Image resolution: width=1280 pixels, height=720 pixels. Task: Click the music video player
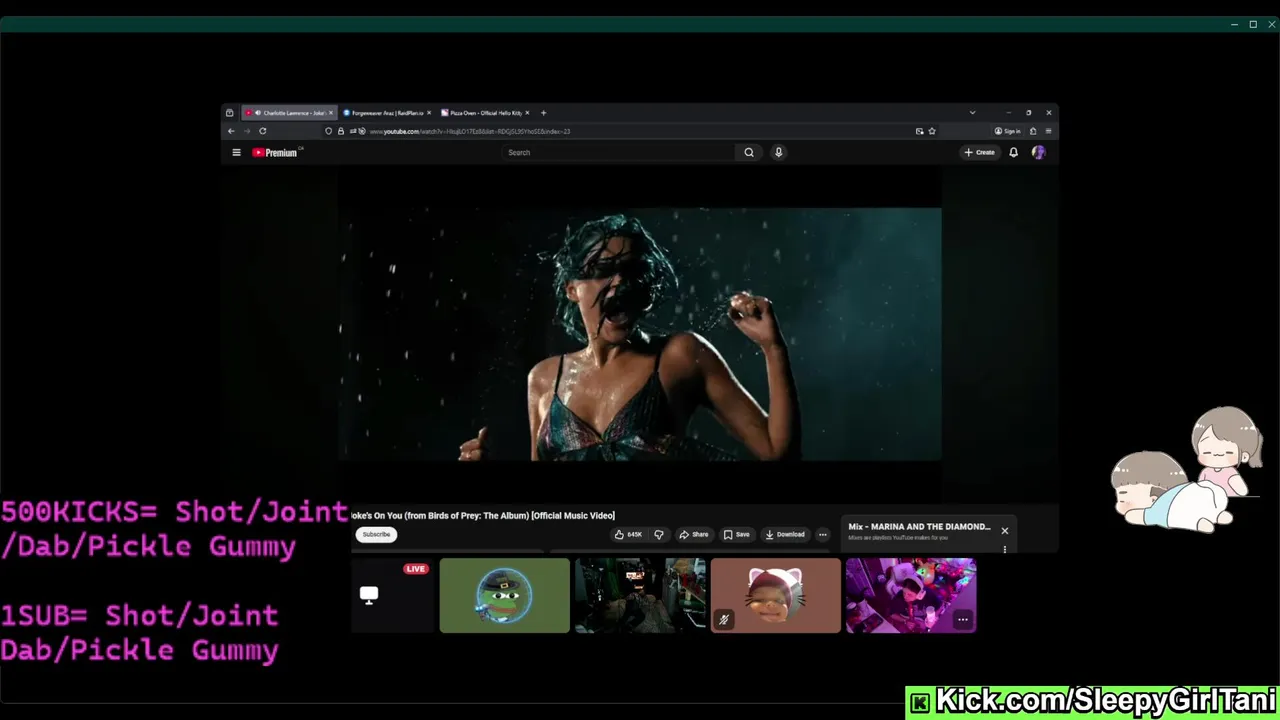tap(639, 334)
